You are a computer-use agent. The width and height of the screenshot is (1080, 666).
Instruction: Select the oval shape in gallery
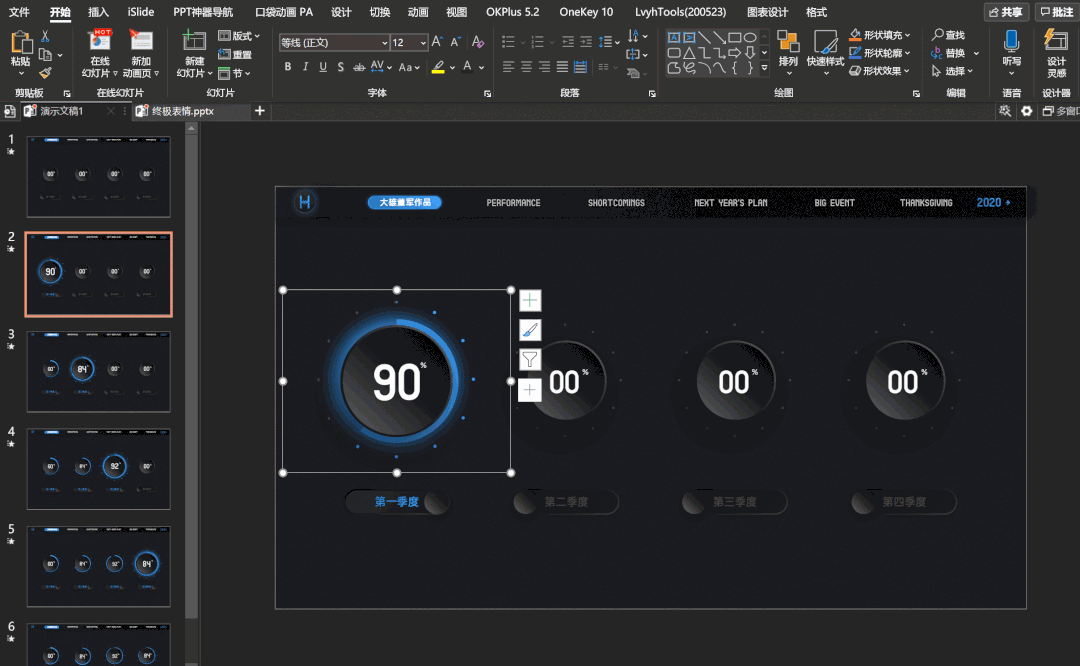click(x=750, y=37)
